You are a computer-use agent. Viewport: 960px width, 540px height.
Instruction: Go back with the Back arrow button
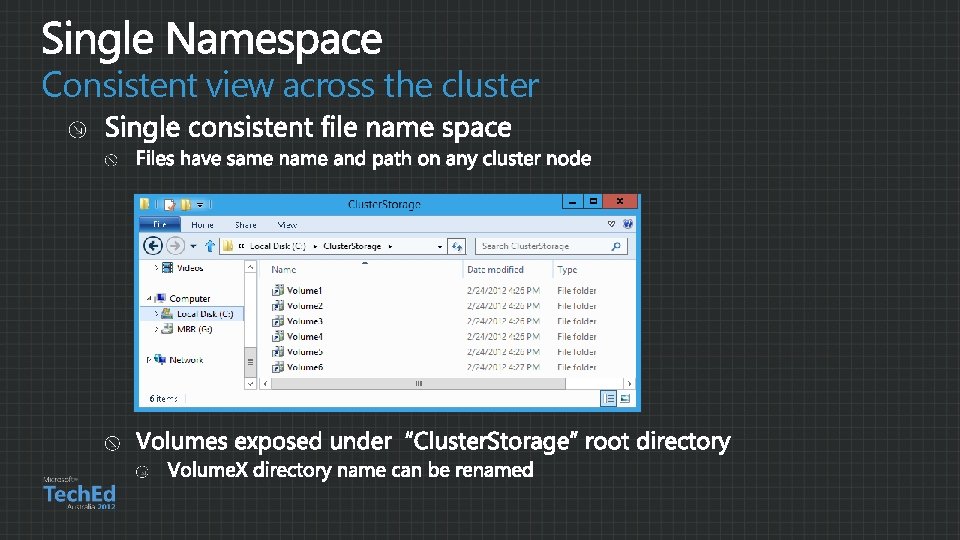pos(152,246)
